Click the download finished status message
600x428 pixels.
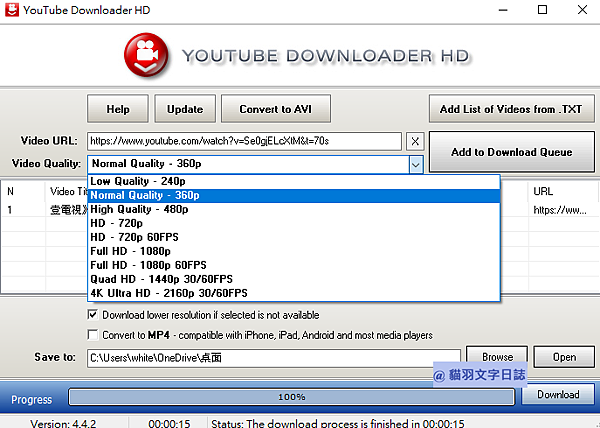click(x=338, y=423)
